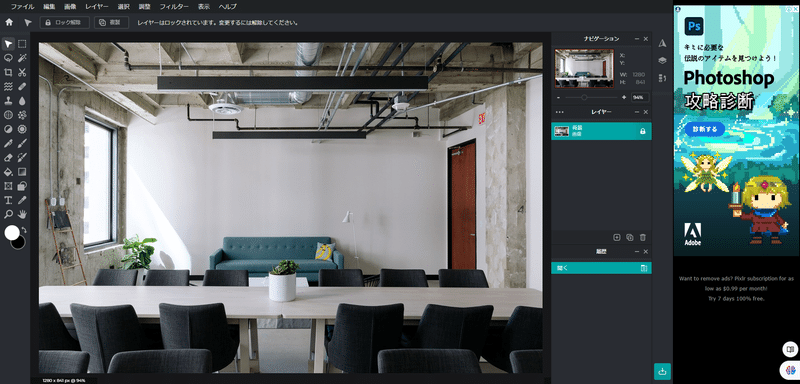Select the Lasso selection tool

click(x=8, y=58)
